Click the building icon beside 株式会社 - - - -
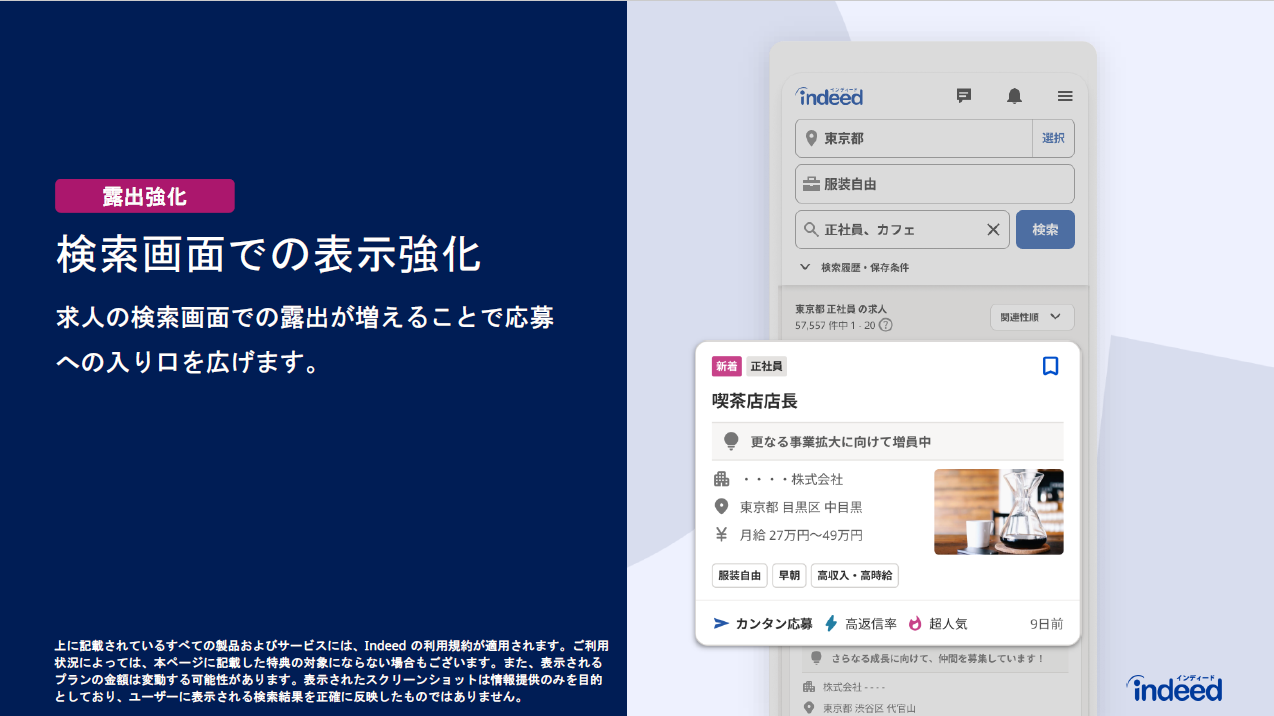Viewport: 1274px width, 716px height. tap(809, 687)
